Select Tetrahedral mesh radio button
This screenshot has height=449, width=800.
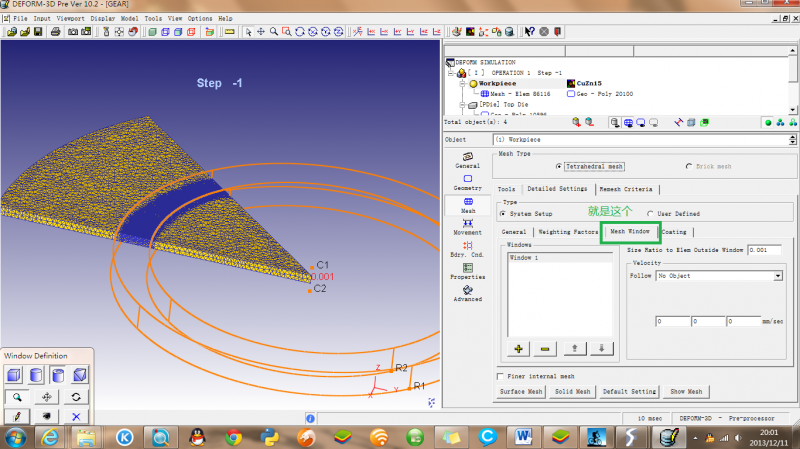point(561,166)
